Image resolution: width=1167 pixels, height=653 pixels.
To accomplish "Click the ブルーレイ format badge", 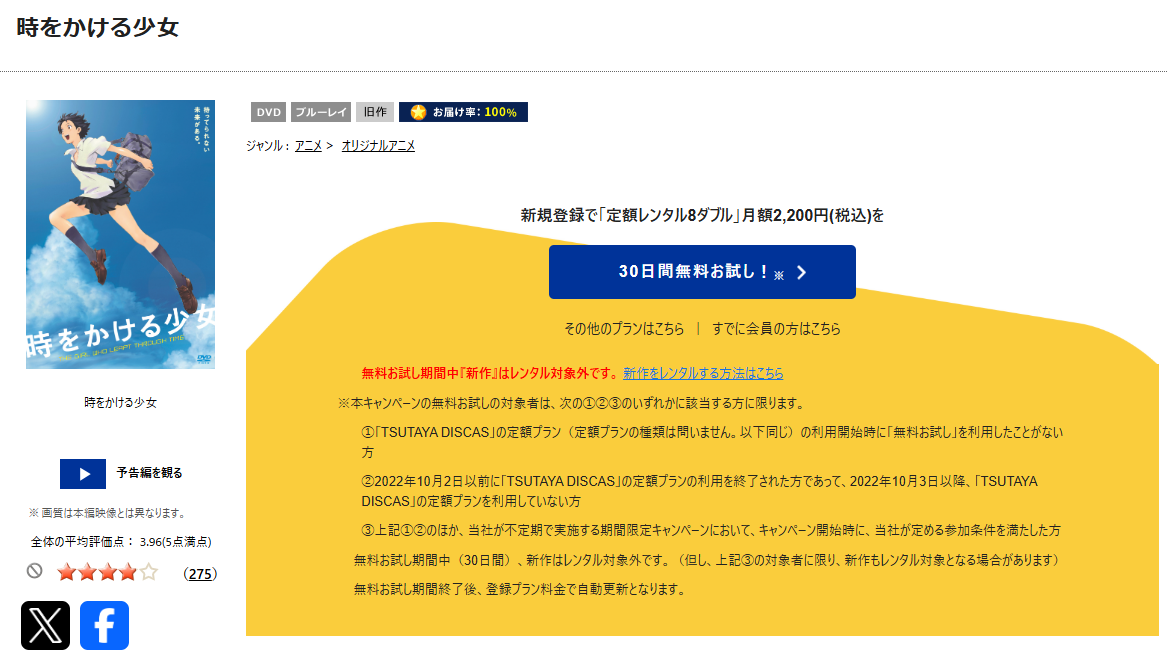I will (320, 112).
